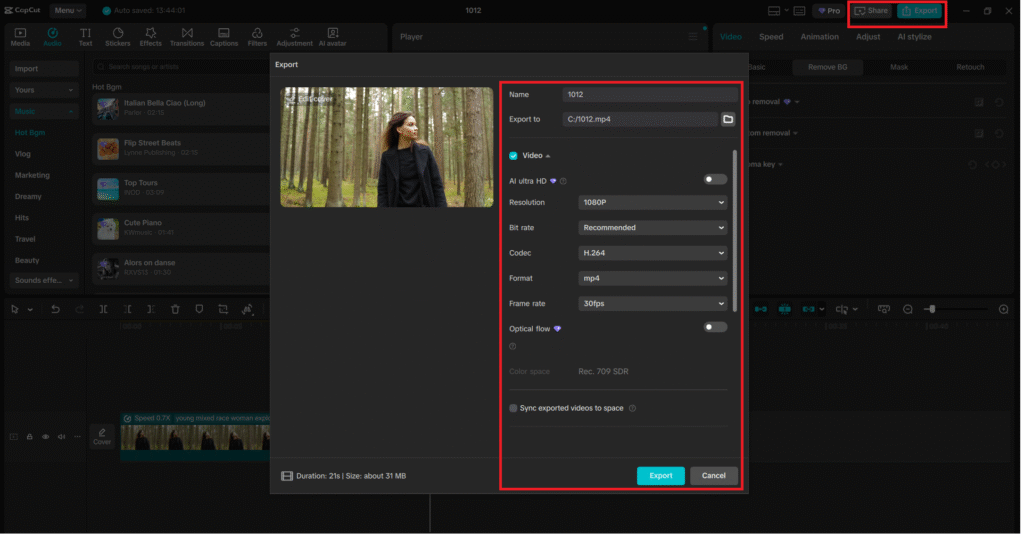
Task: Open the Menu in the title bar
Action: point(68,11)
